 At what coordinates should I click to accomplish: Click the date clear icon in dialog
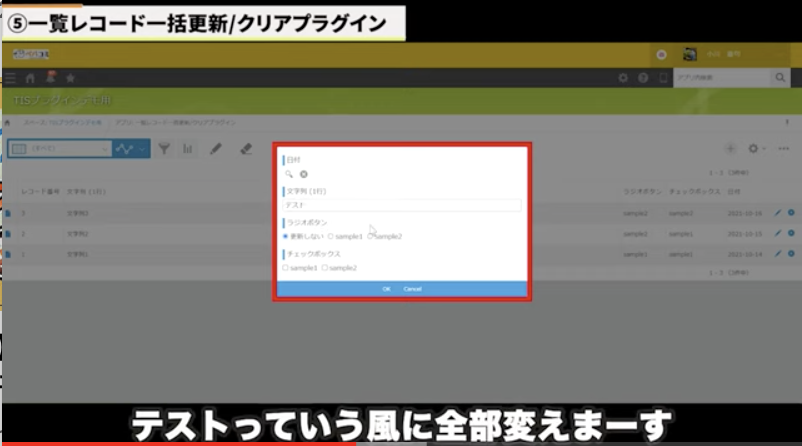303,174
